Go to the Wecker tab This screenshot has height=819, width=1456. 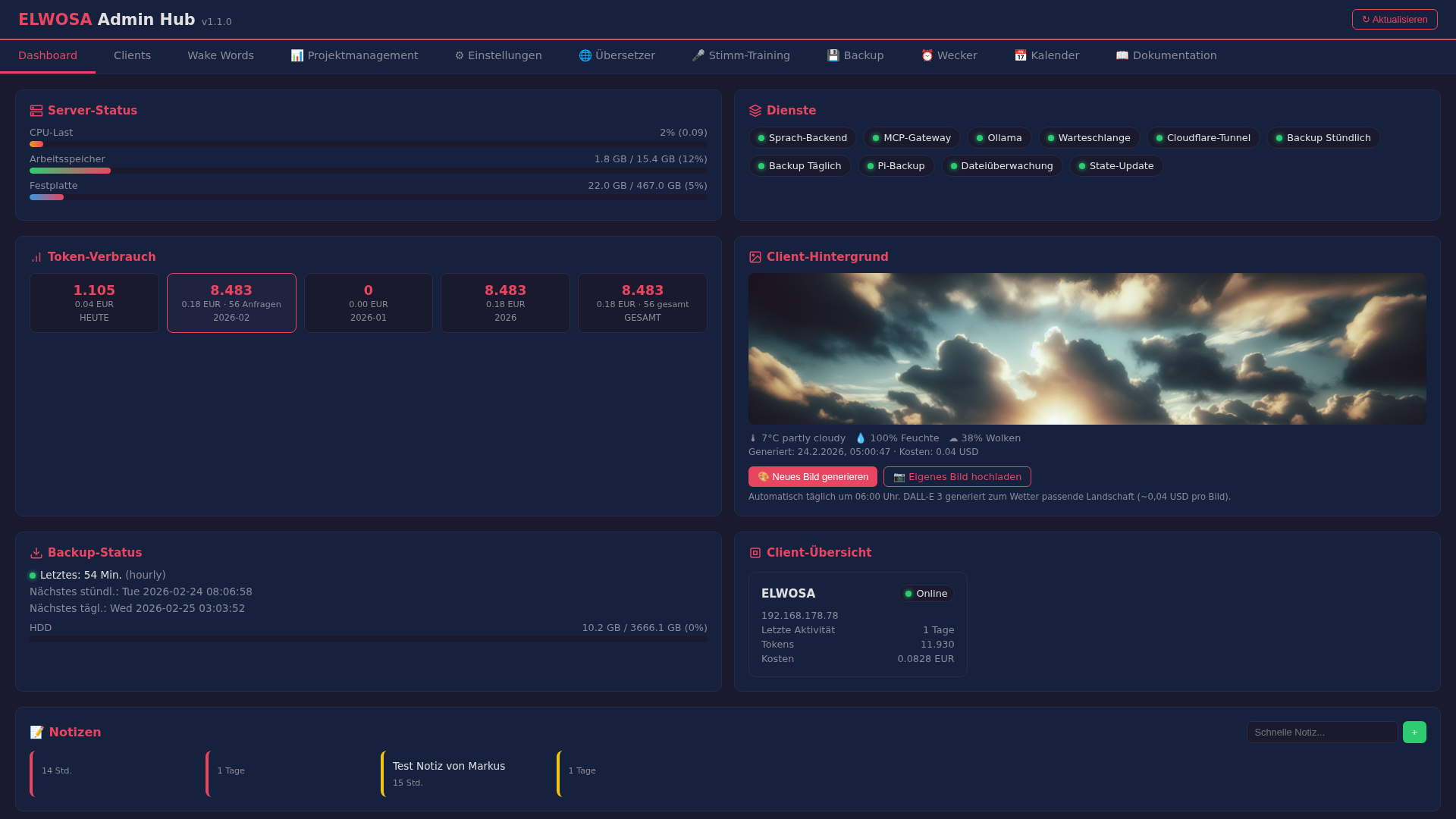[x=949, y=55]
